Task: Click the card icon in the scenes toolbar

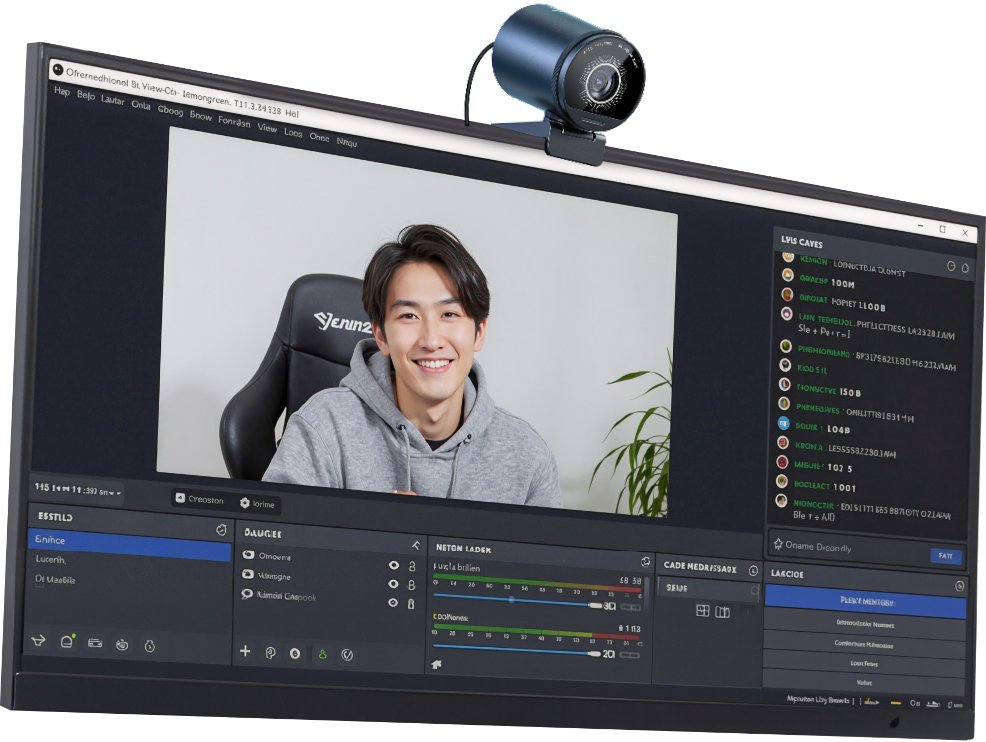Action: click(x=95, y=643)
